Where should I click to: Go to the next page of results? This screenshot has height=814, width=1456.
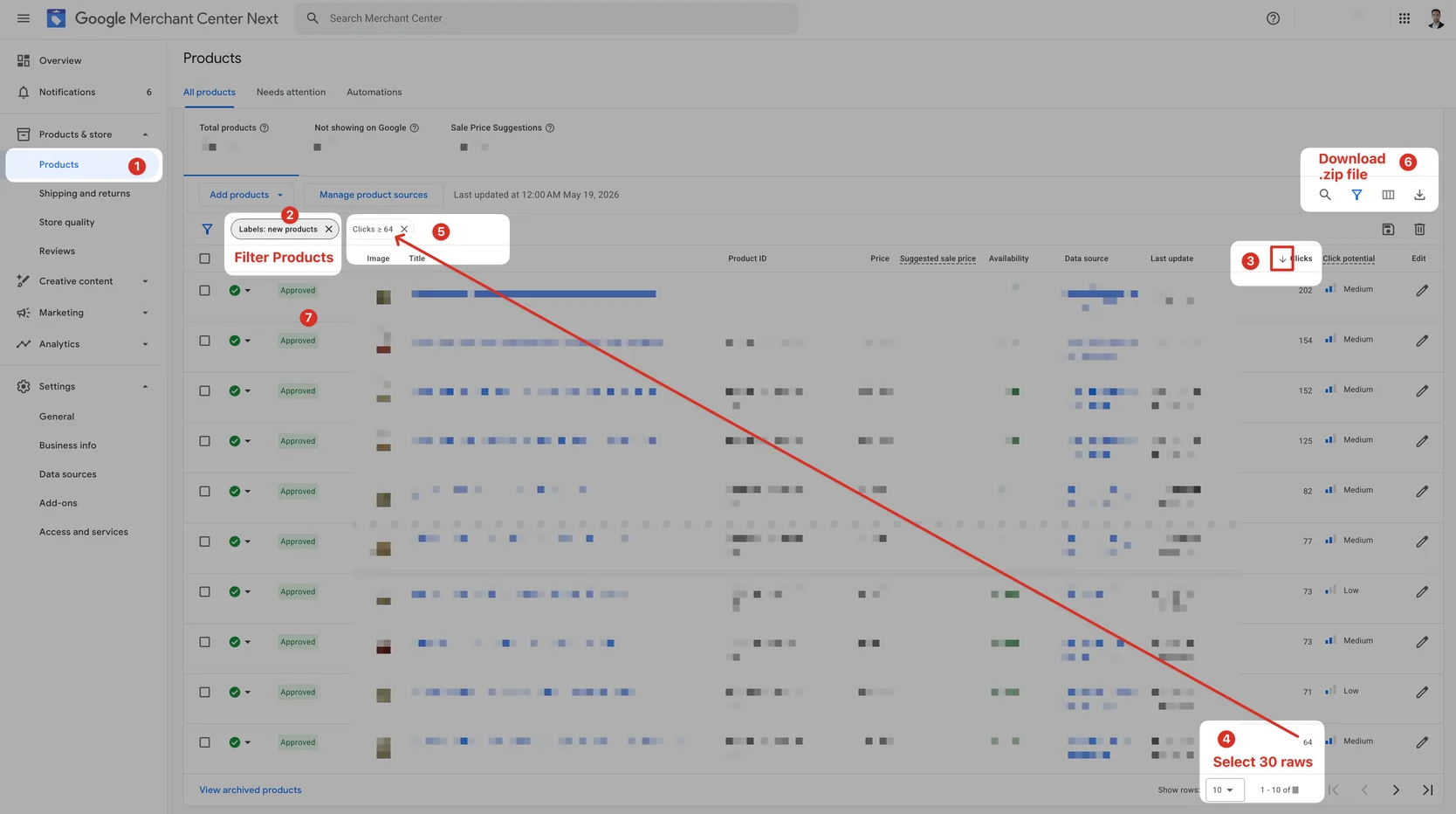[x=1396, y=790]
